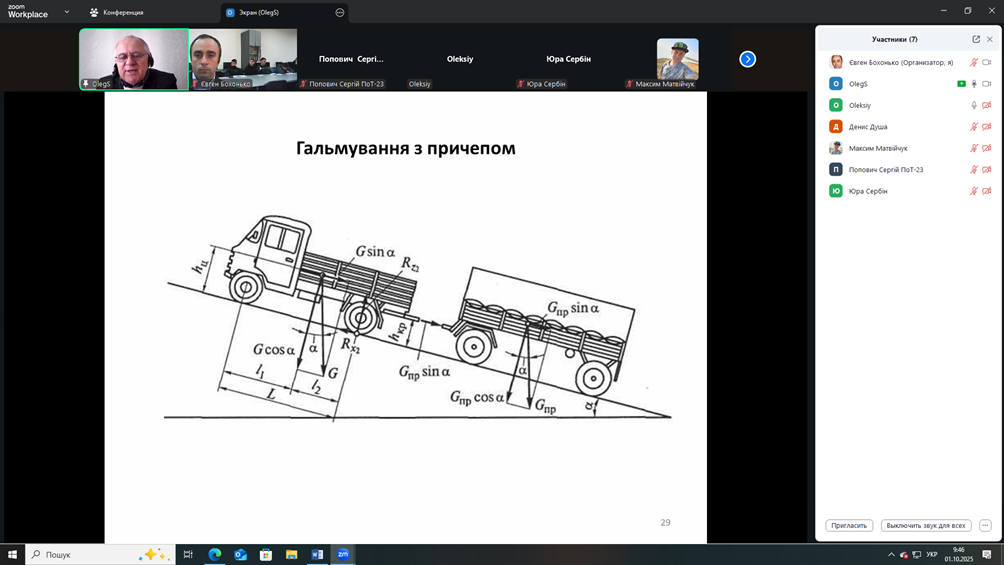This screenshot has width=1004, height=565.
Task: Select the Экран (OlegS) tab
Action: click(258, 13)
